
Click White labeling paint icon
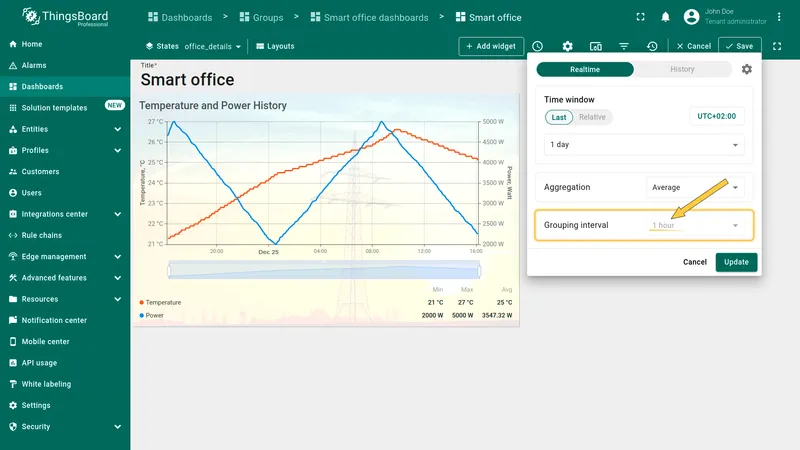13,384
